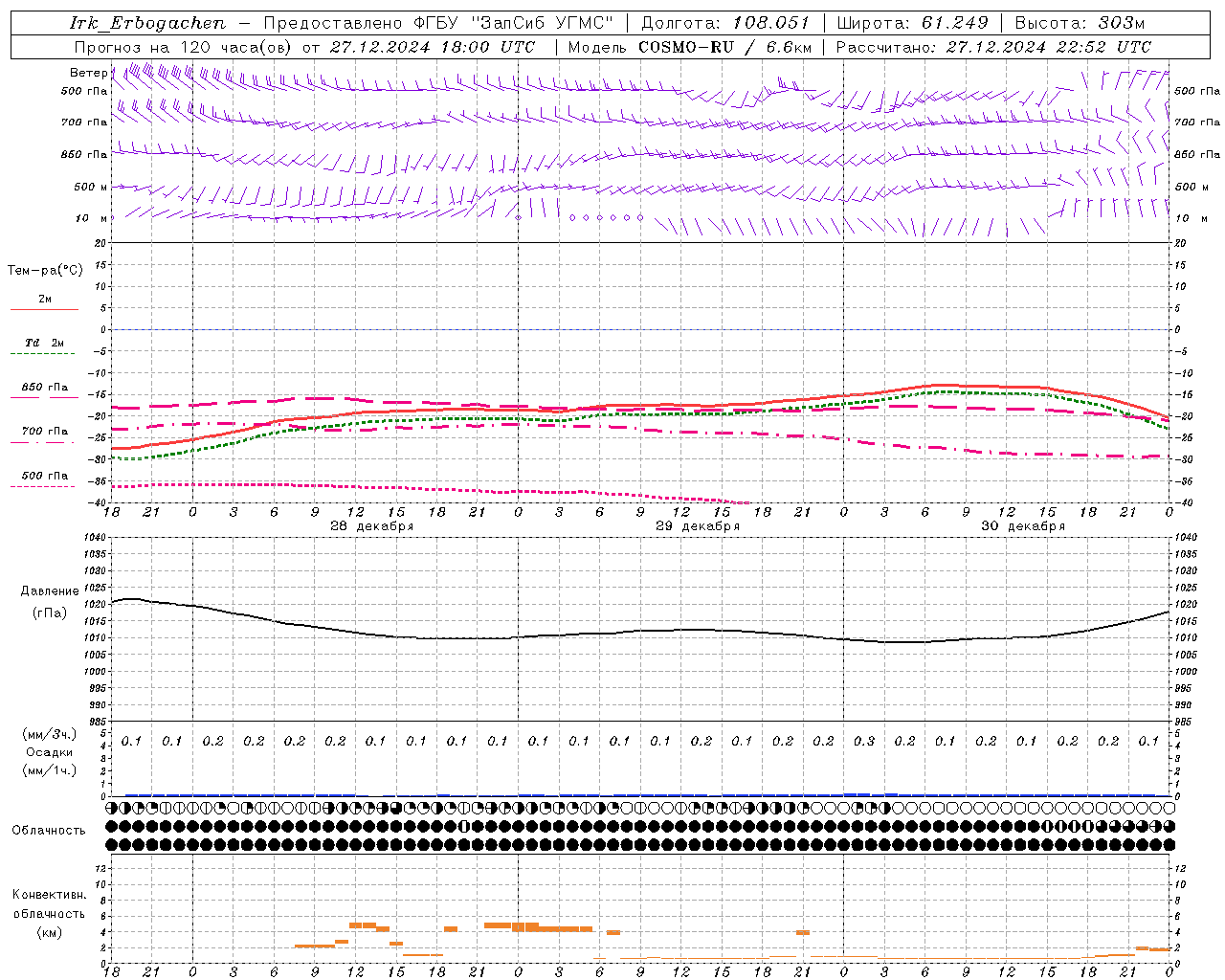
Task: Click the 'Облачность' cloud cover label
Action: pyautogui.click(x=49, y=830)
